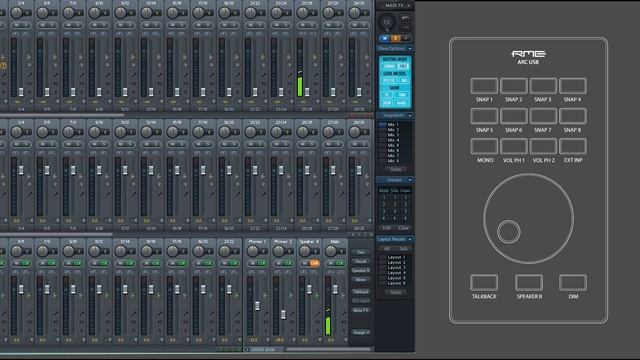The width and height of the screenshot is (640, 360).
Task: Open wrench settings on Phones 2 channel
Action: 292,313
